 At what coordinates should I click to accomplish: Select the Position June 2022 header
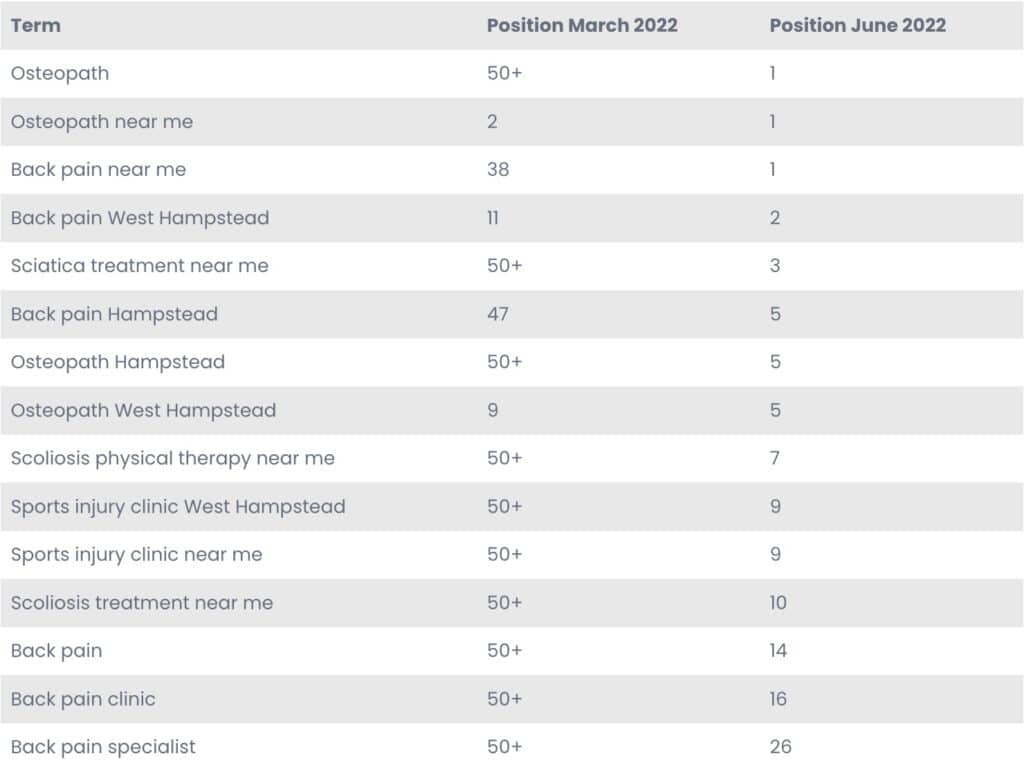[x=857, y=25]
